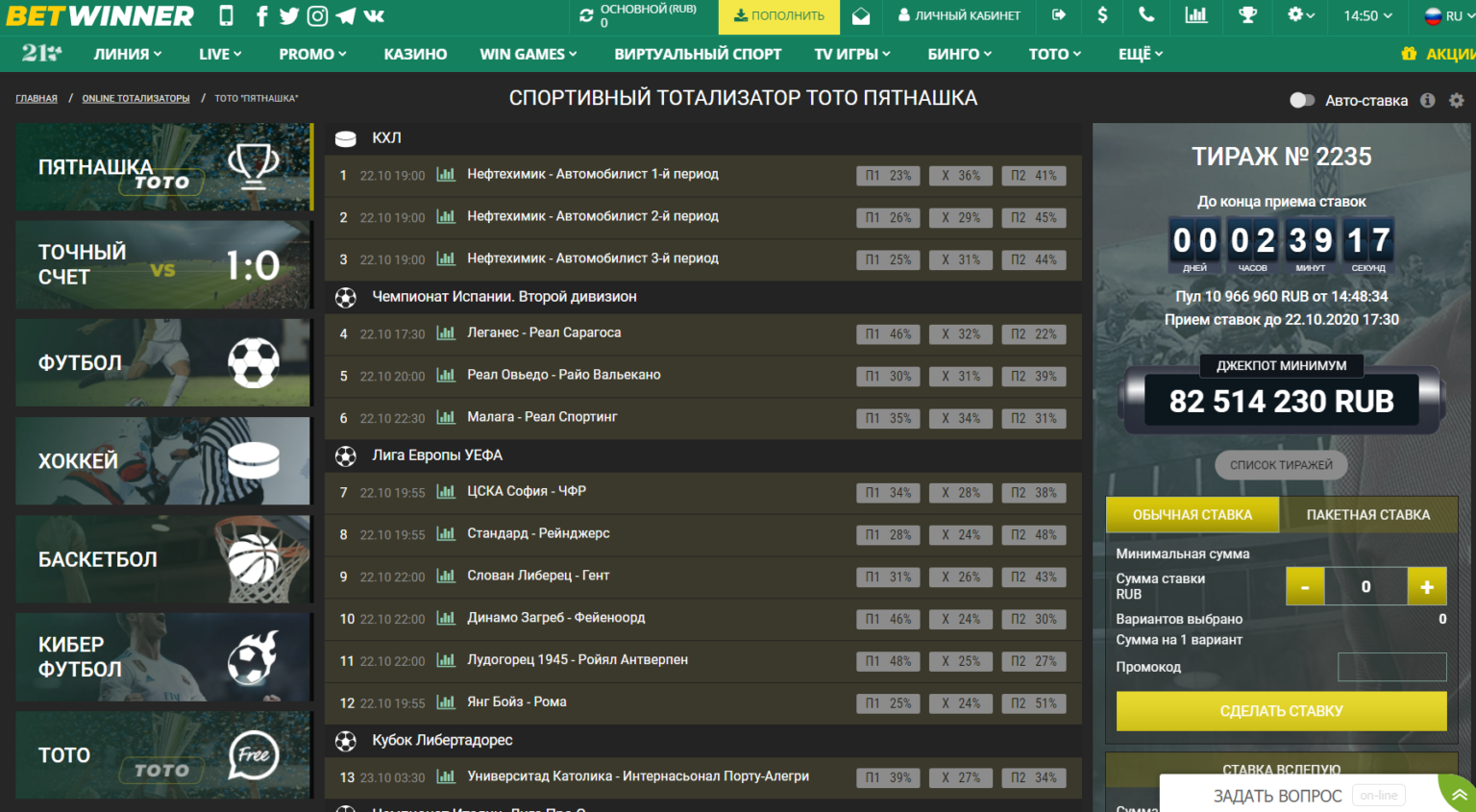Expand the LIVE dropdown menu
This screenshot has width=1476, height=812.
[220, 54]
